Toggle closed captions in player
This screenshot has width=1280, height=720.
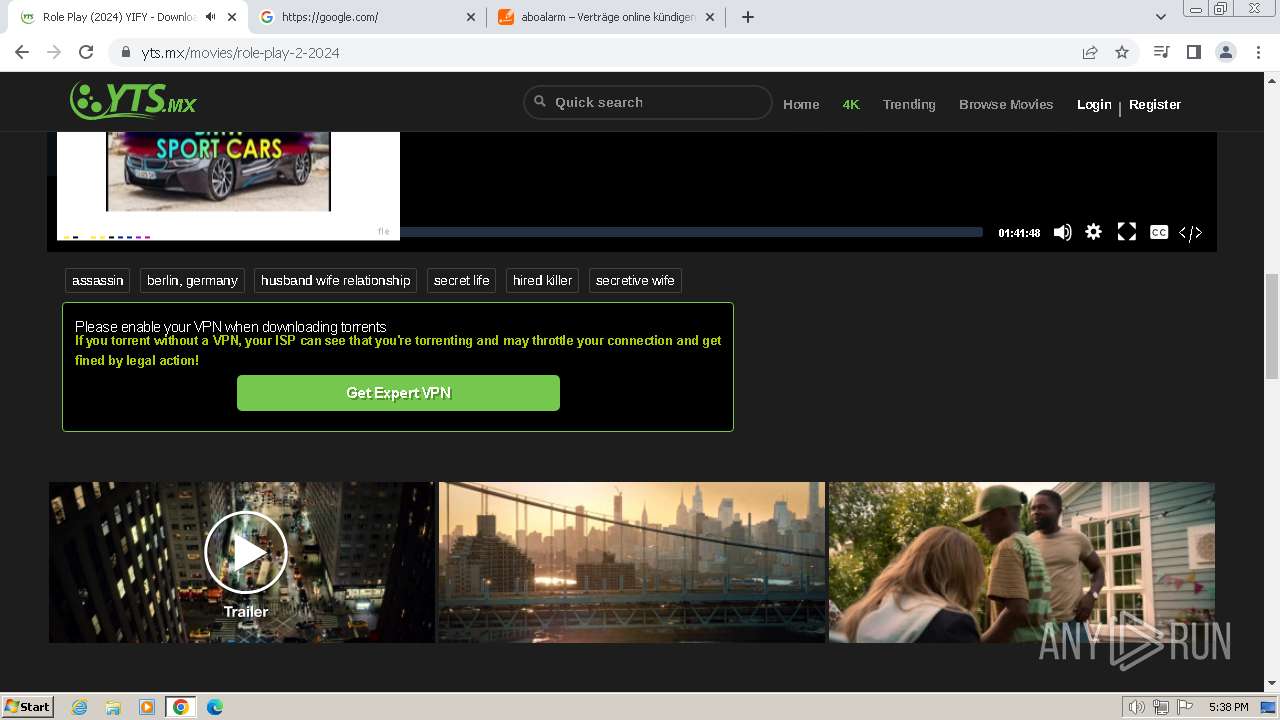tap(1159, 232)
